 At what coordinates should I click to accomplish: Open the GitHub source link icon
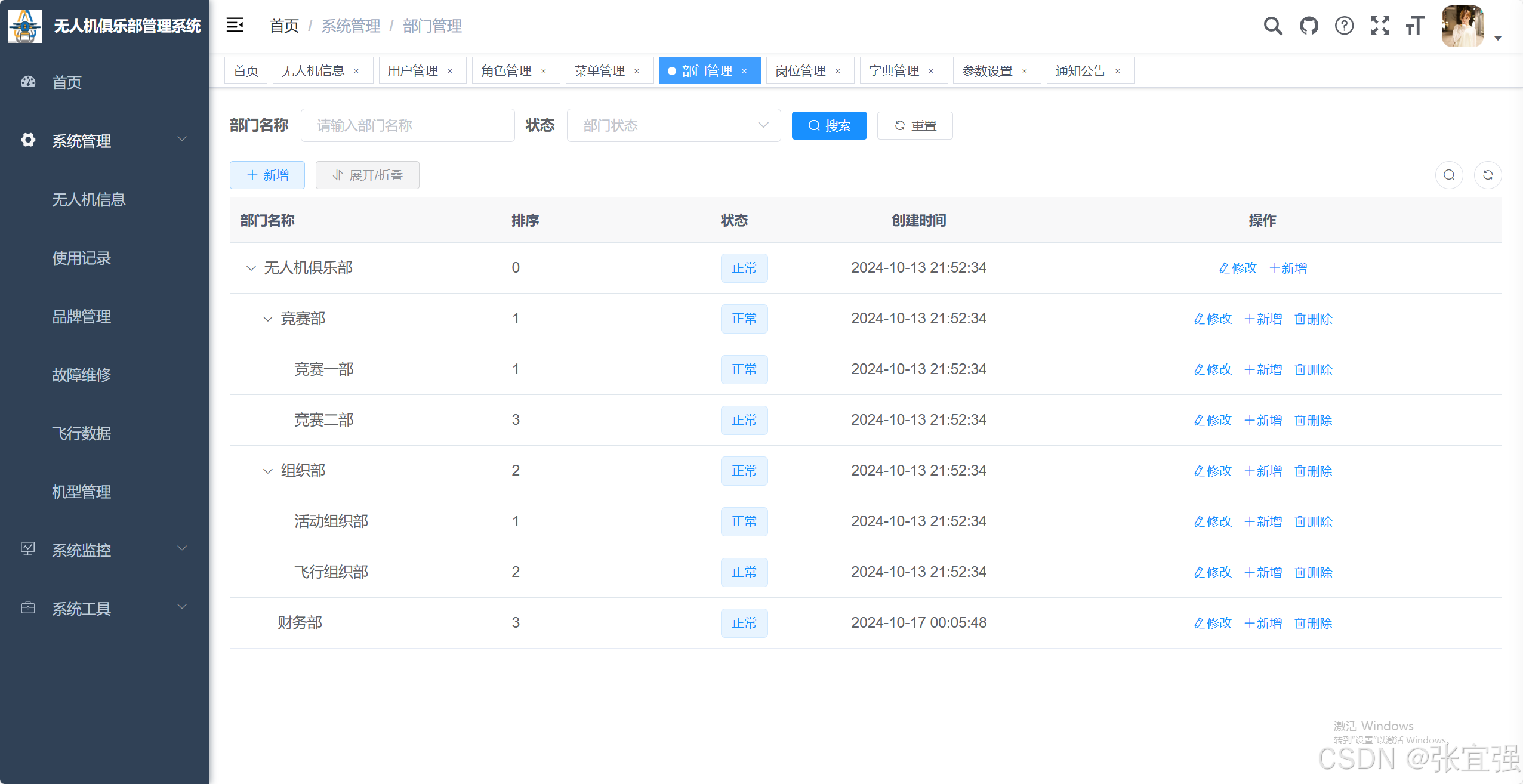click(x=1309, y=26)
